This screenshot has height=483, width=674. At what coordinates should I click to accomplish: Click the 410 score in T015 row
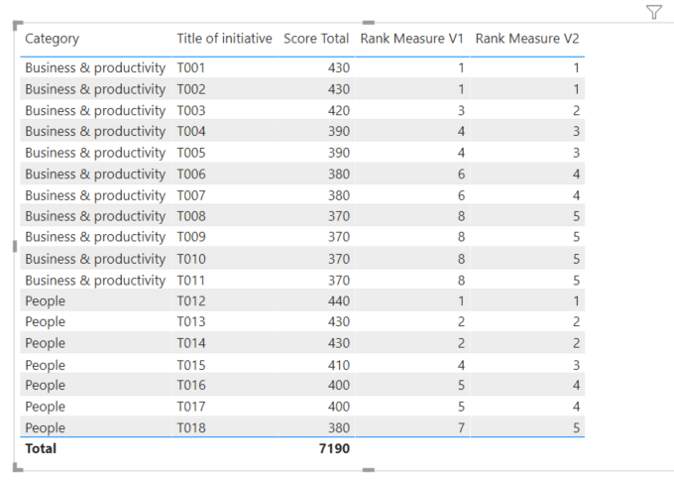point(339,366)
